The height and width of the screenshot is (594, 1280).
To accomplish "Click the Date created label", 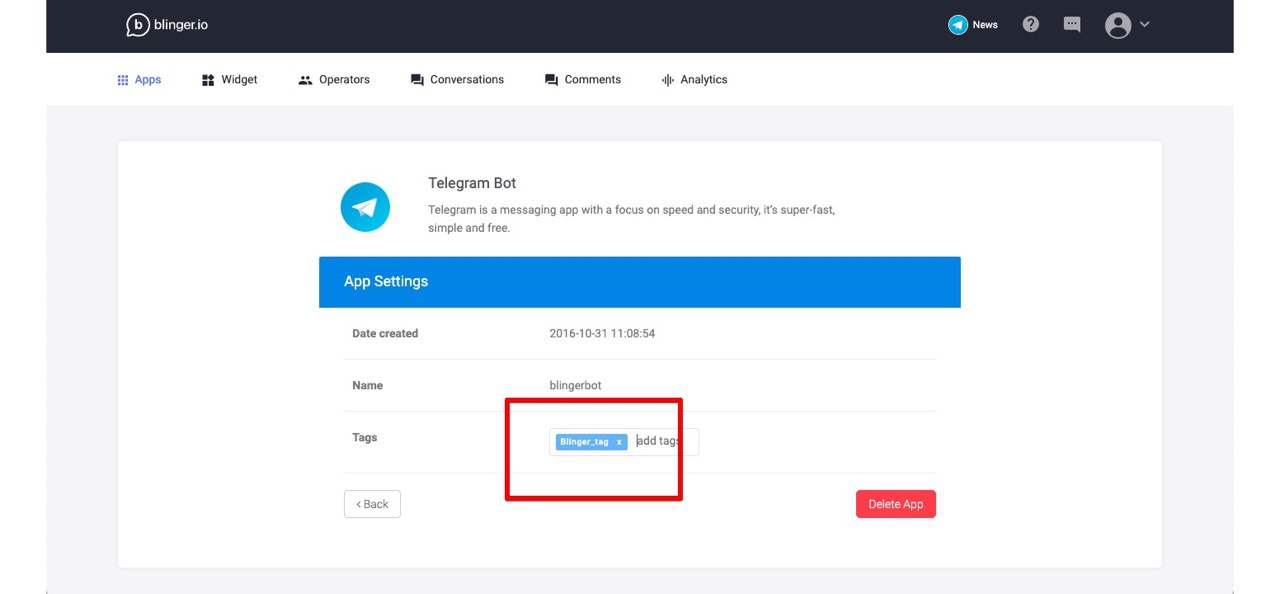I will [x=385, y=333].
